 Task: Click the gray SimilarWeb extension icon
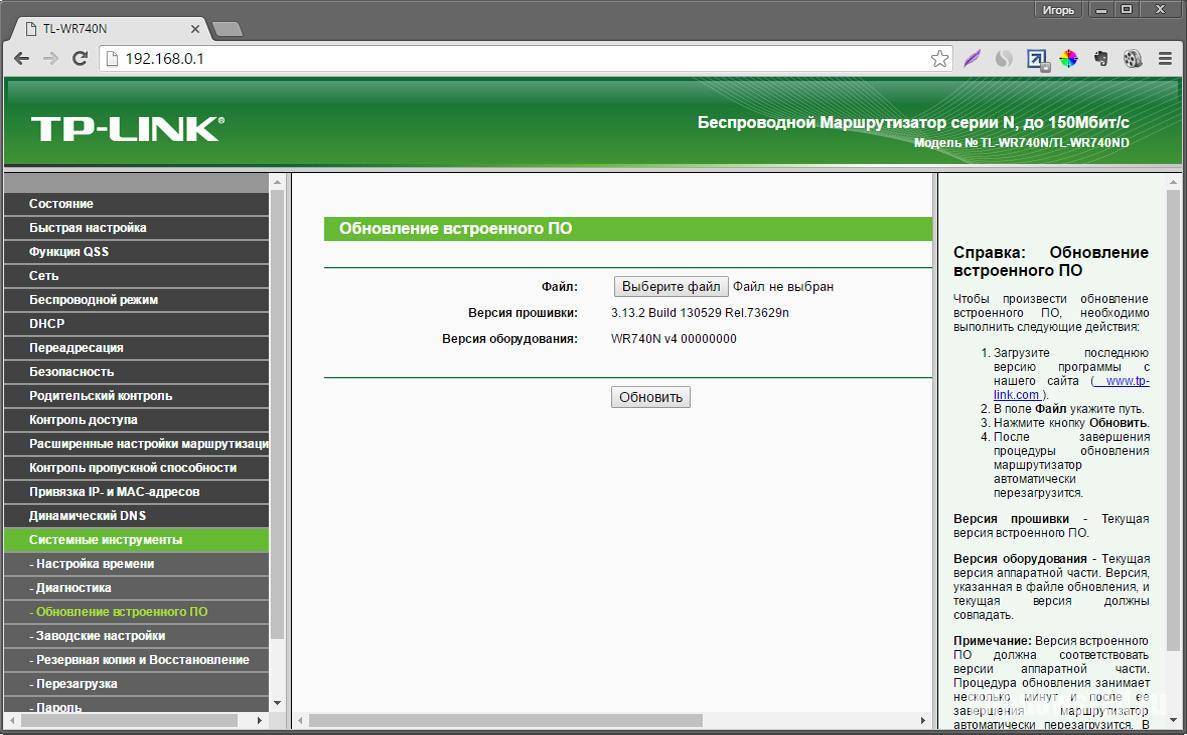[x=1004, y=59]
